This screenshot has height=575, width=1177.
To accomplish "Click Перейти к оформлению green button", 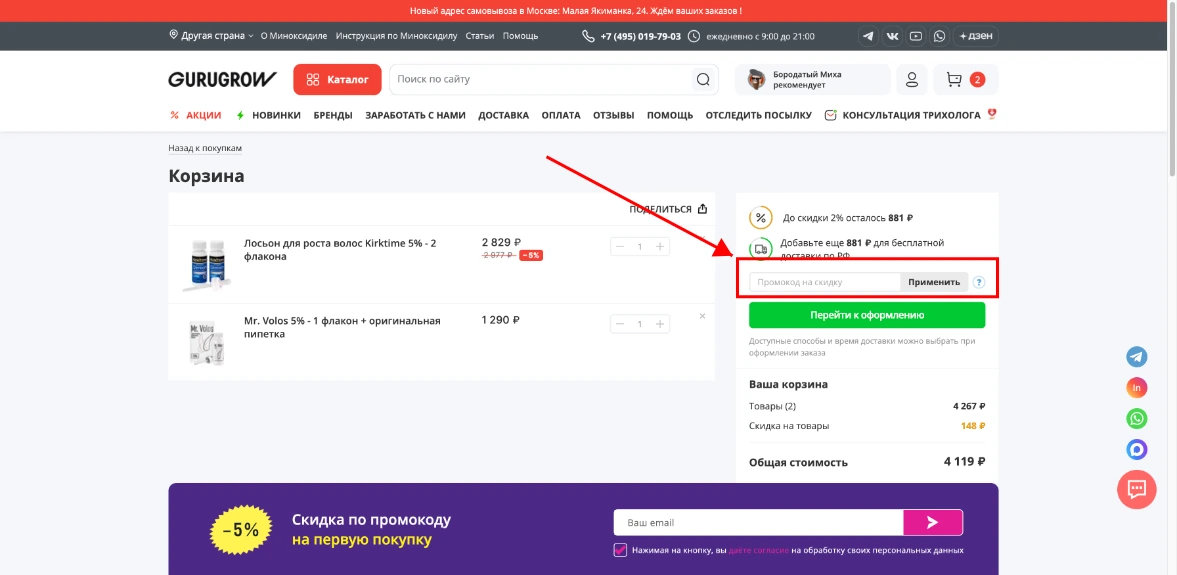I will 867,315.
